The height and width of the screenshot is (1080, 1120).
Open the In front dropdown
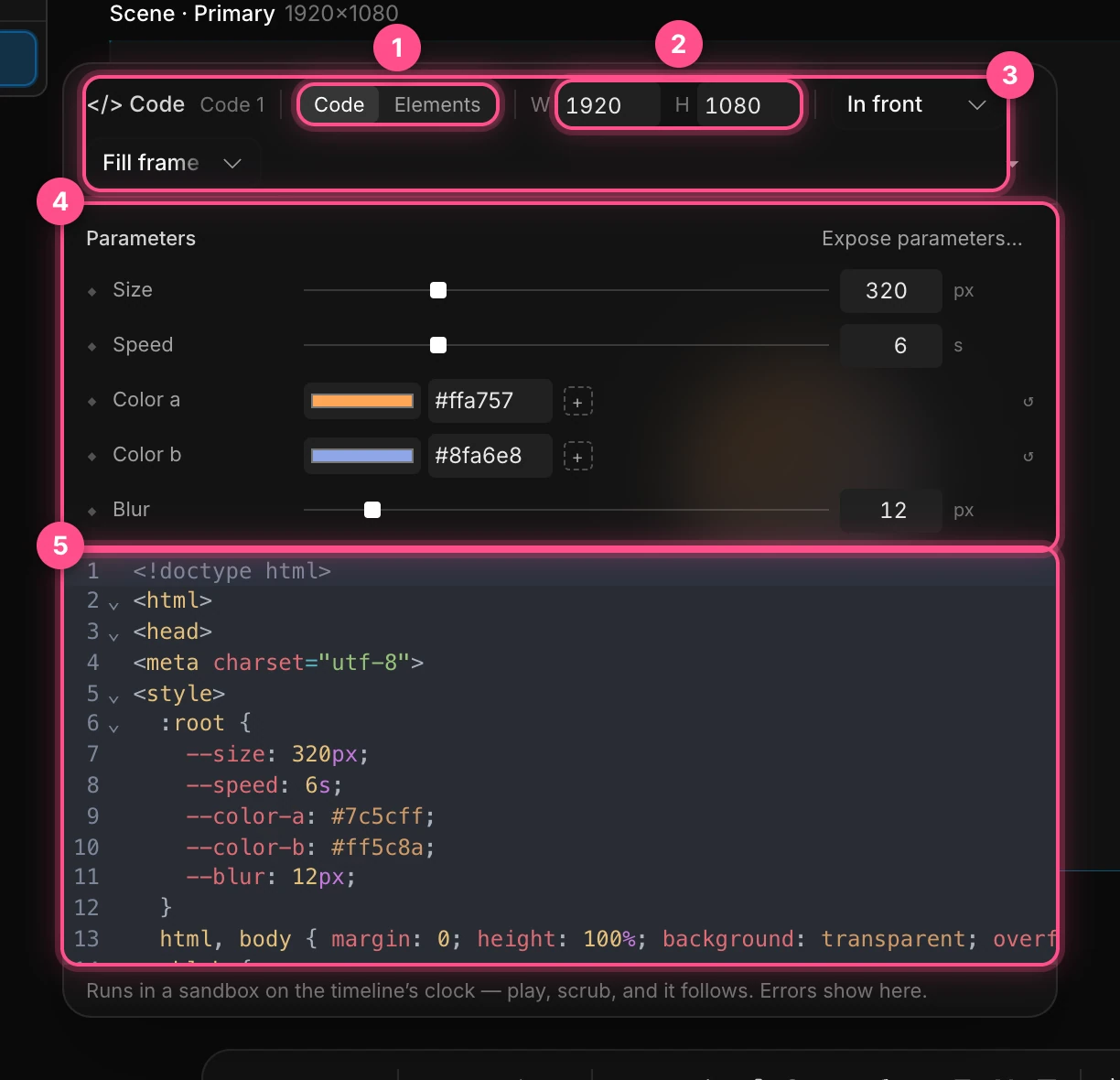pyautogui.click(x=916, y=104)
